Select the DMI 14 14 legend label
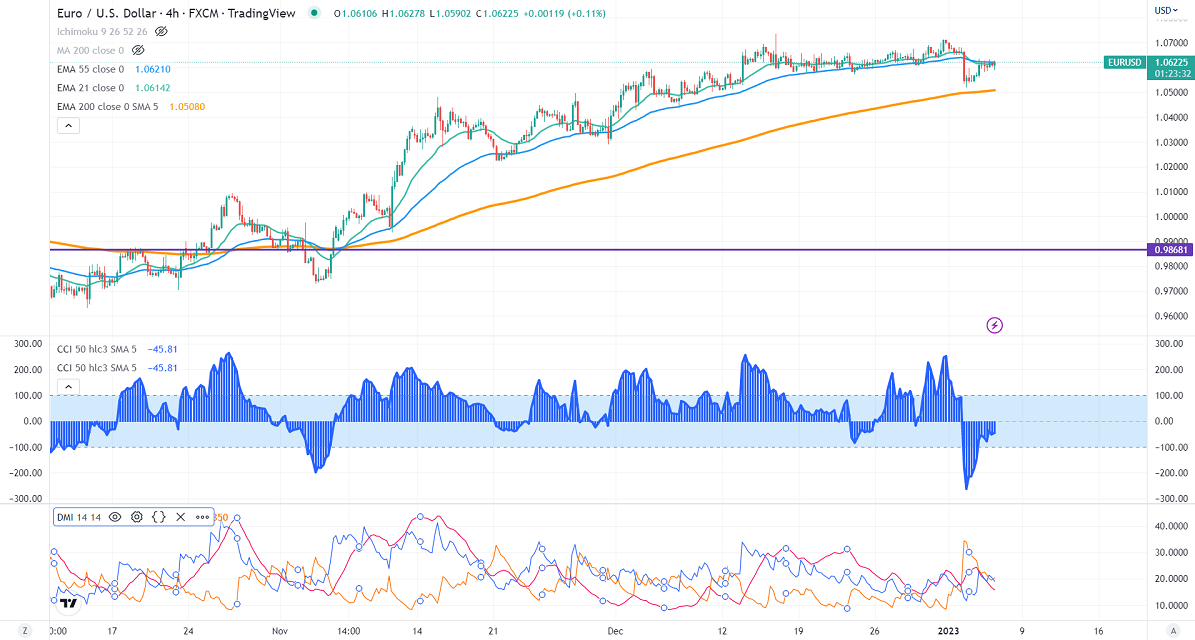Screen dimensions: 1195x640 point(79,517)
